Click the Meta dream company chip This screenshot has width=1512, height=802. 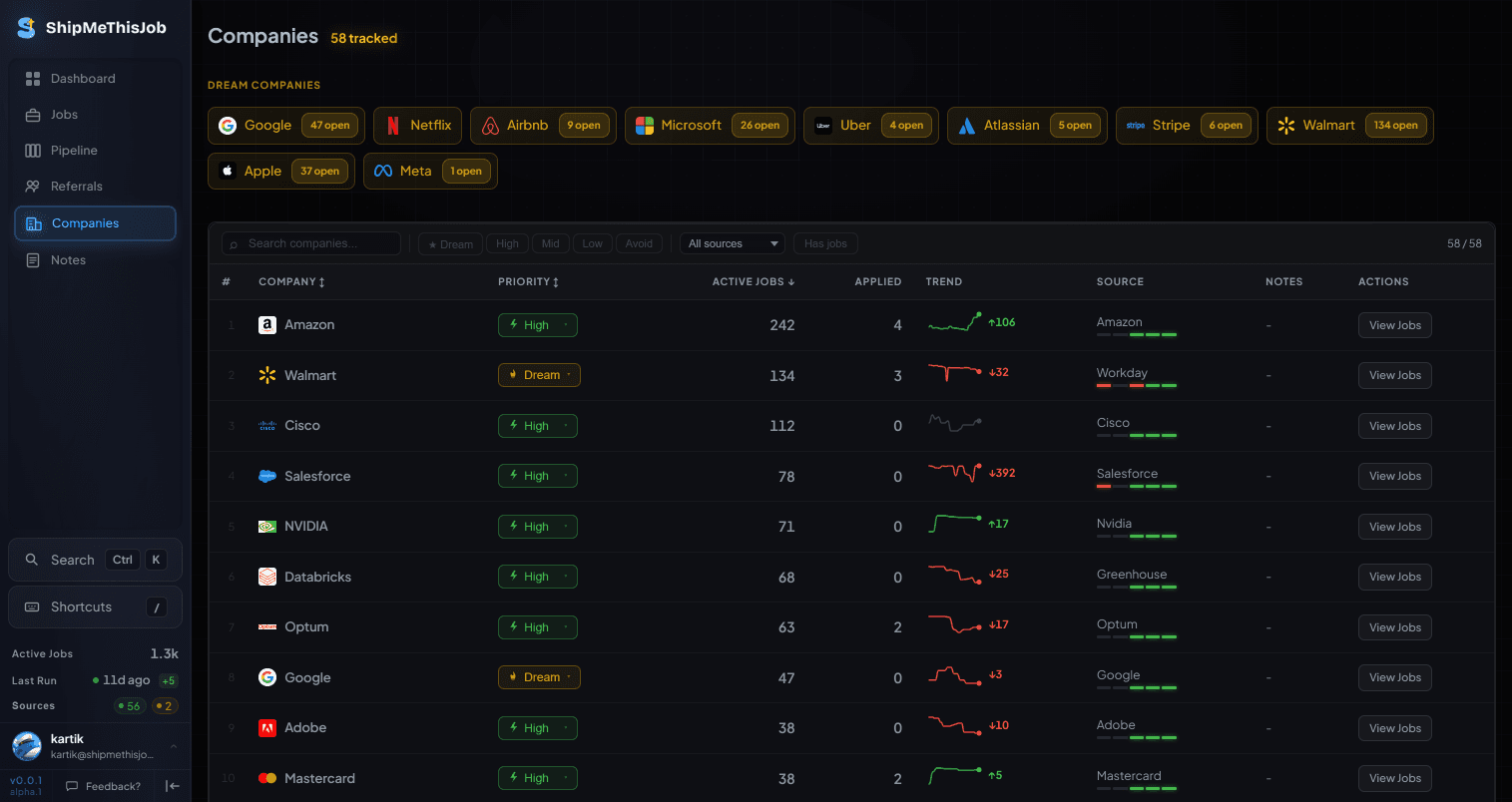430,172
